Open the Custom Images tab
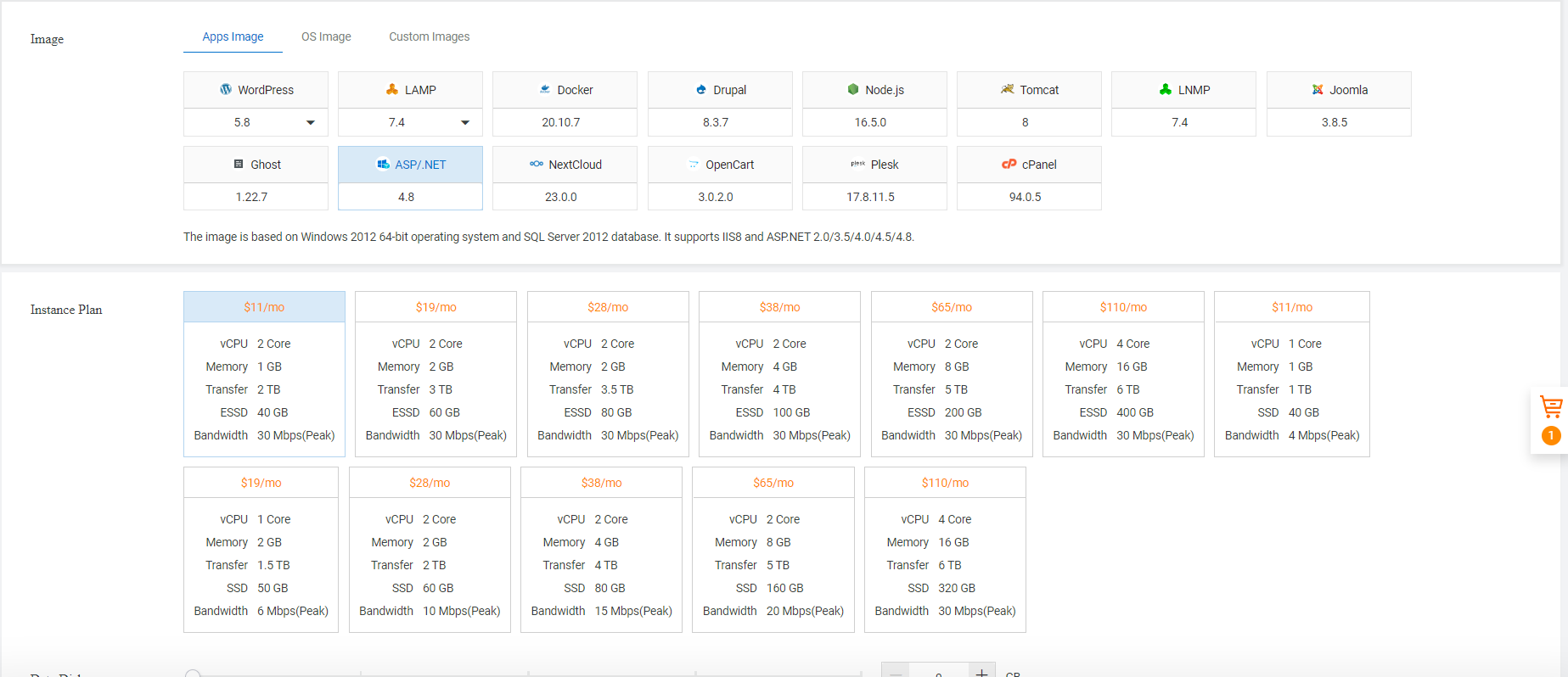1568x677 pixels. coord(429,36)
